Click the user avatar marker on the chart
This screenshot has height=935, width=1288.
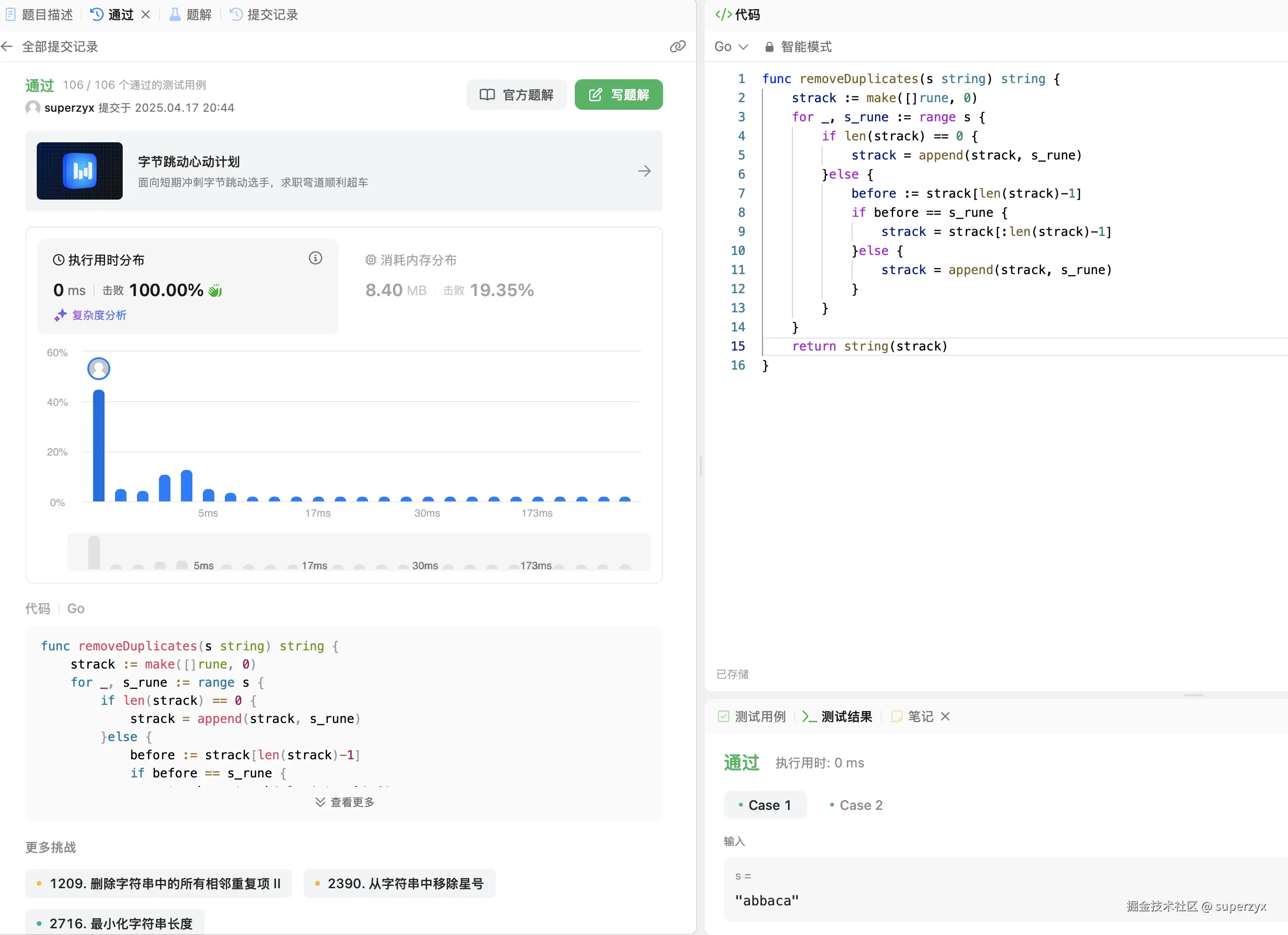click(x=99, y=369)
